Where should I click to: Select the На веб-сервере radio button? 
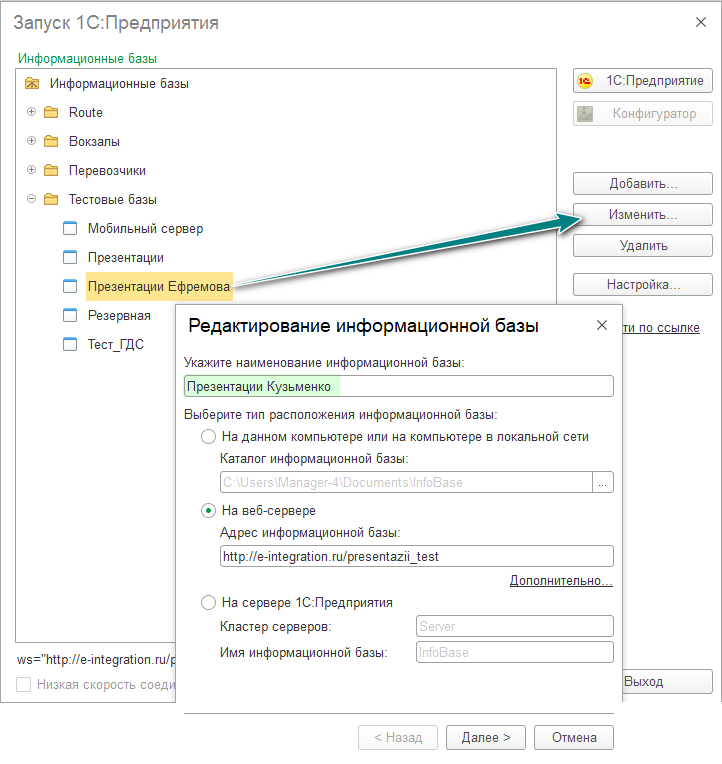[x=208, y=511]
